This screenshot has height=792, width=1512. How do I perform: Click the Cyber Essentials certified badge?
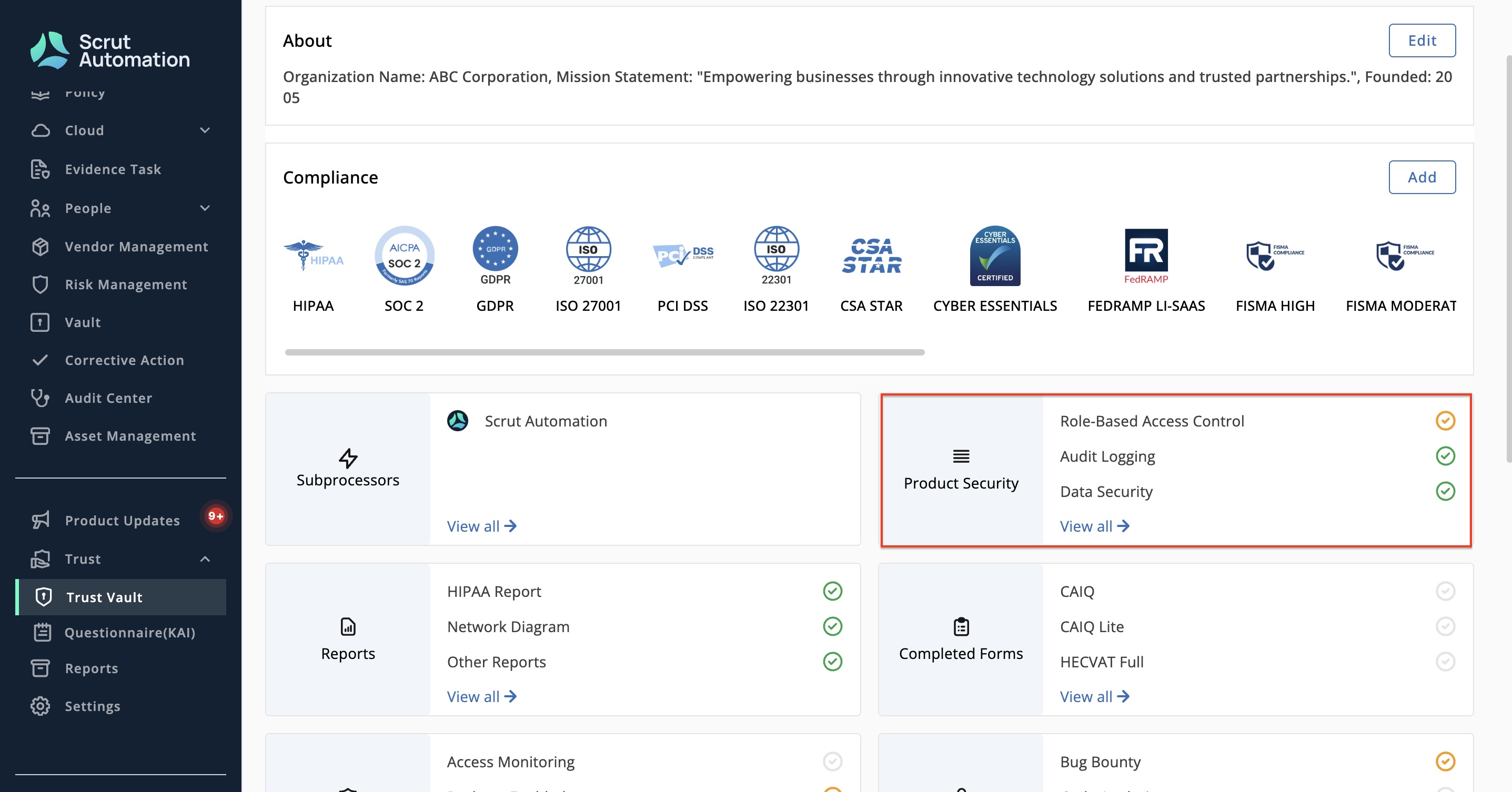995,256
